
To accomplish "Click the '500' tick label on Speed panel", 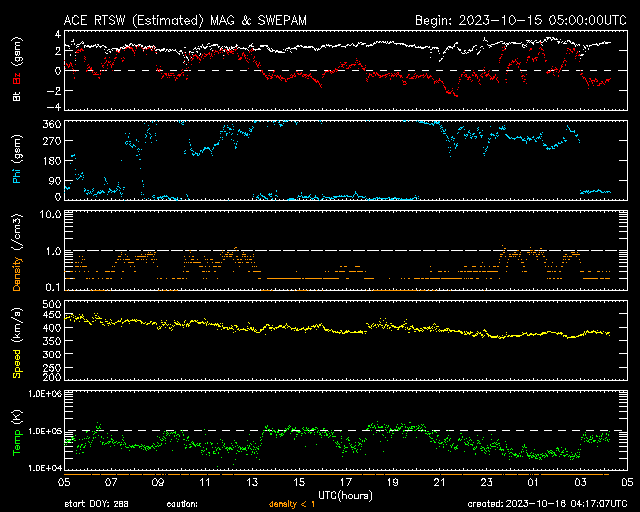I will (x=52, y=304).
